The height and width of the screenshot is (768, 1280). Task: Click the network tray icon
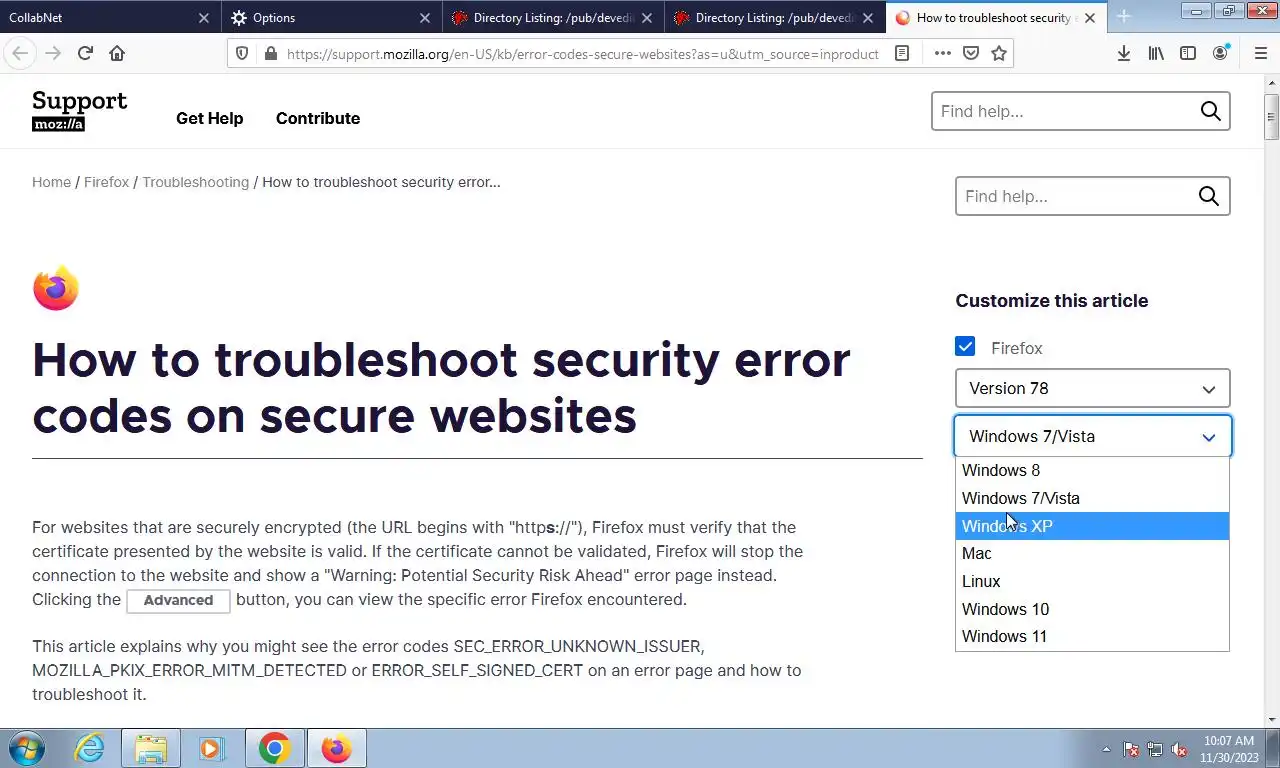click(1155, 749)
